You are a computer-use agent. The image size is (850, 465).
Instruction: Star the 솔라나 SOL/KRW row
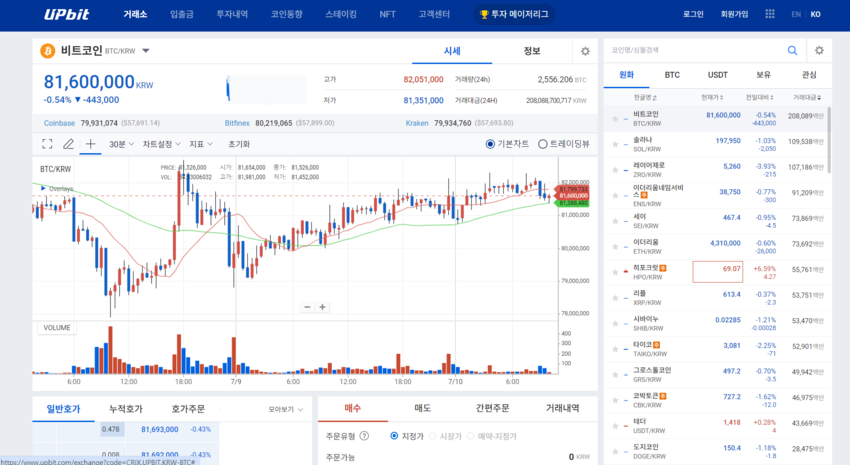[x=615, y=144]
